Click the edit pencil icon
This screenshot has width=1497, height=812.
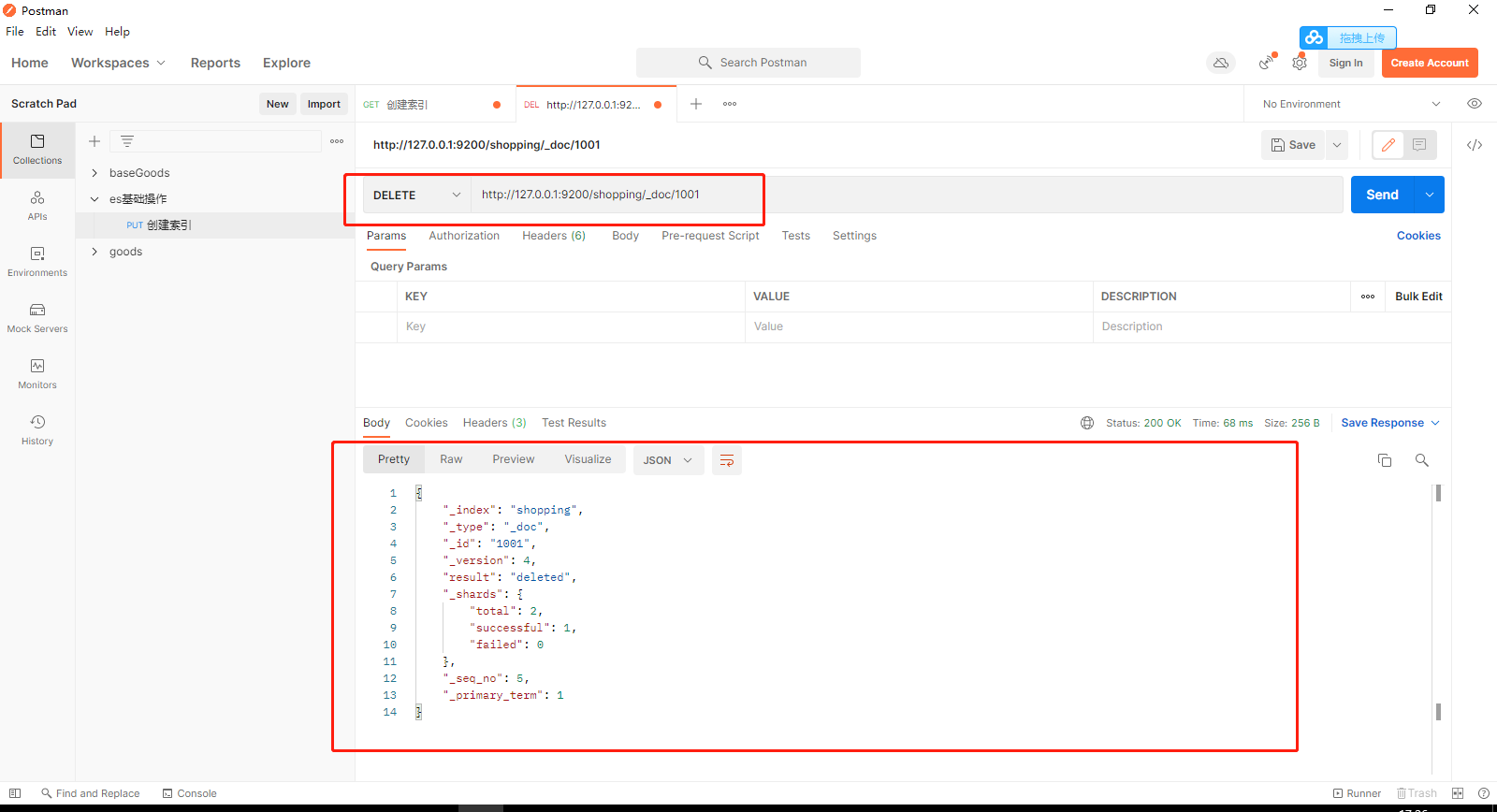click(1388, 145)
